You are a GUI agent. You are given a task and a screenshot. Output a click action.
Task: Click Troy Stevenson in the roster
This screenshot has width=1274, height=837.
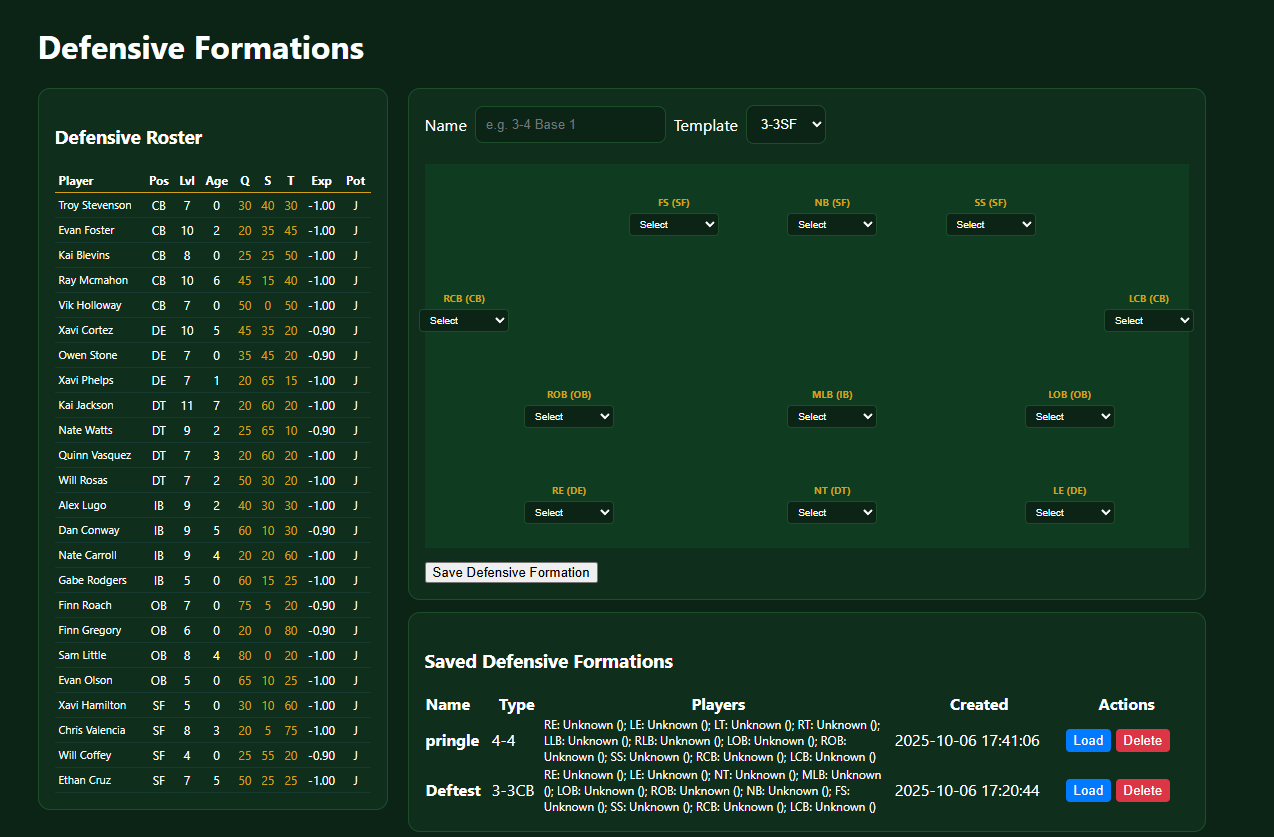[x=95, y=205]
